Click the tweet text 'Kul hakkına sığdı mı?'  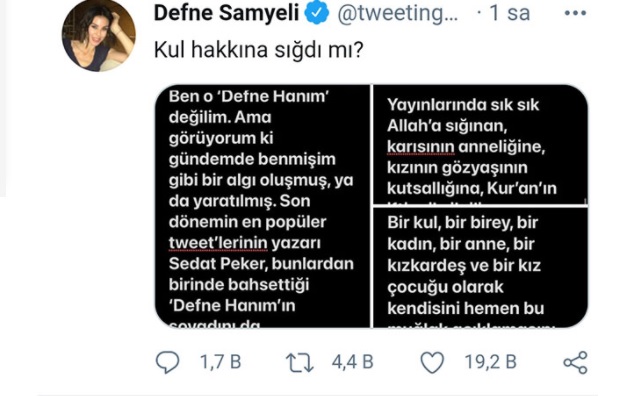259,51
